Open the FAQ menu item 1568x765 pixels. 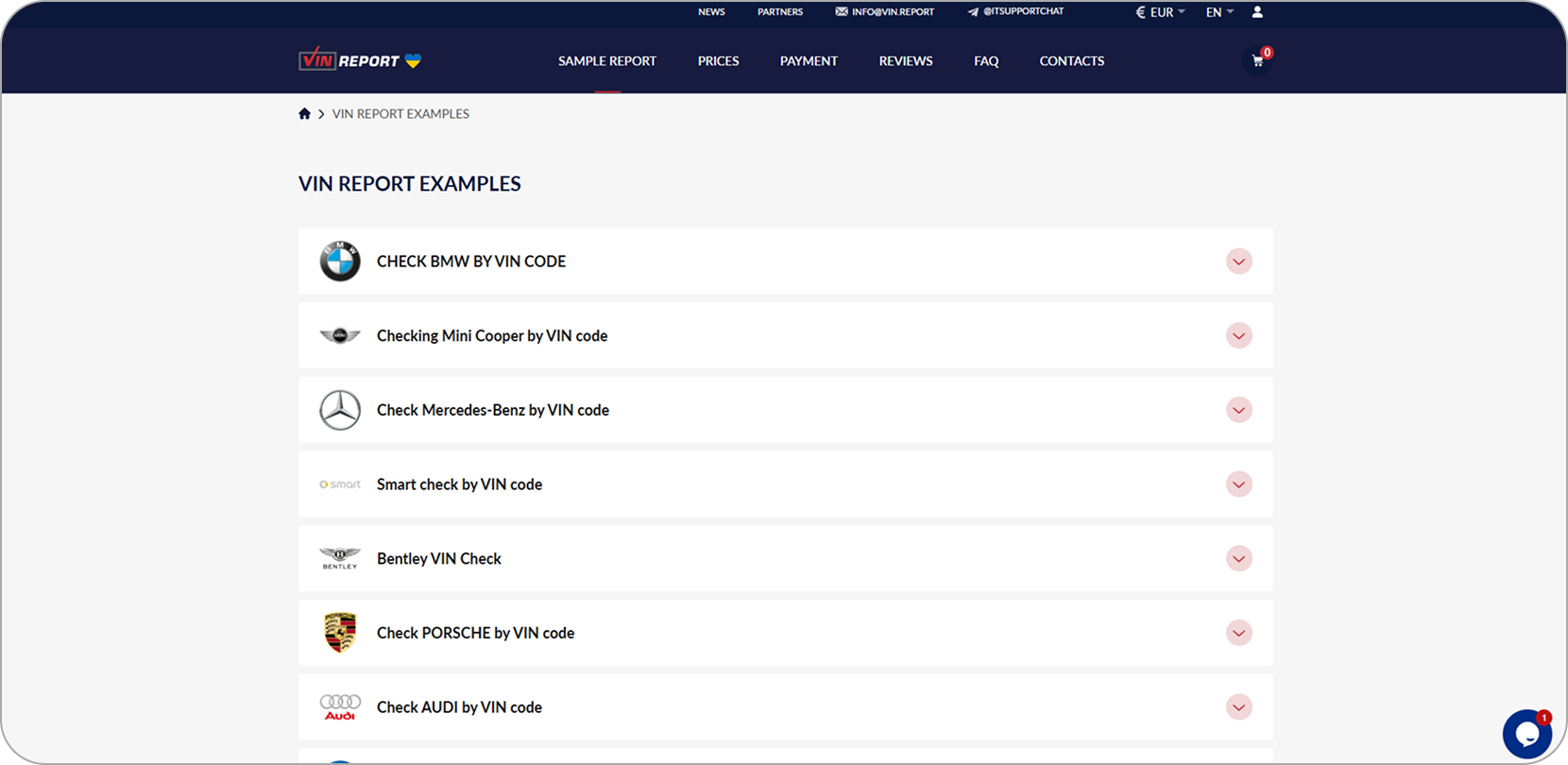986,60
